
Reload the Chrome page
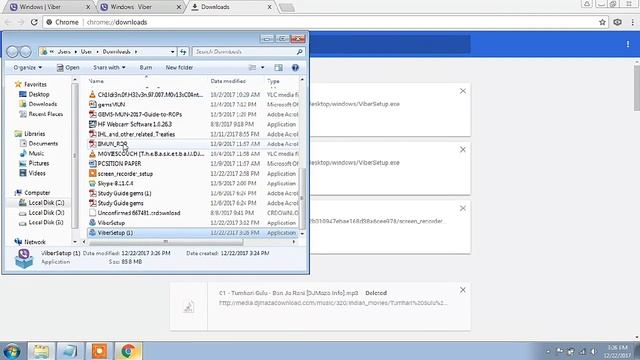pyautogui.click(x=34, y=22)
